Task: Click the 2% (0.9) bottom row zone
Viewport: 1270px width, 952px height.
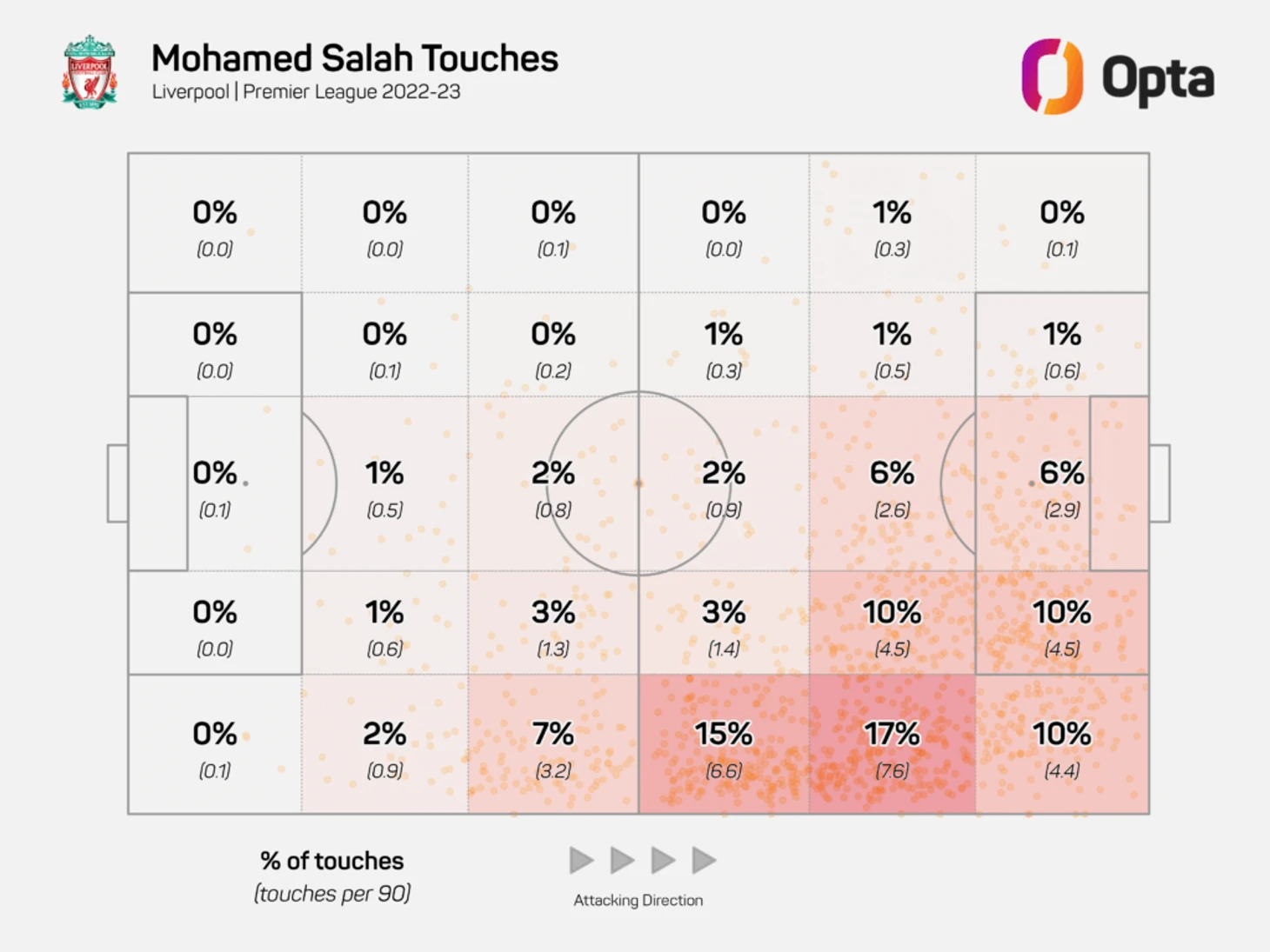Action: (385, 744)
